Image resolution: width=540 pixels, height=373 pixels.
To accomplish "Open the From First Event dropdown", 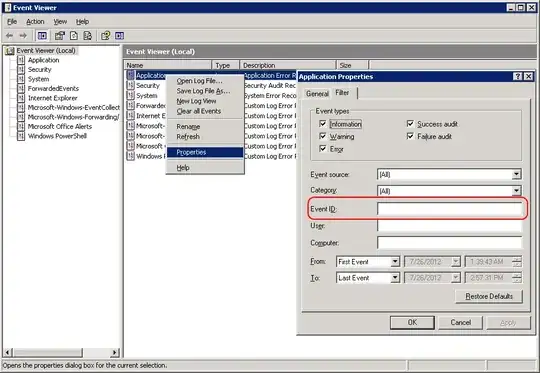I will 395,262.
